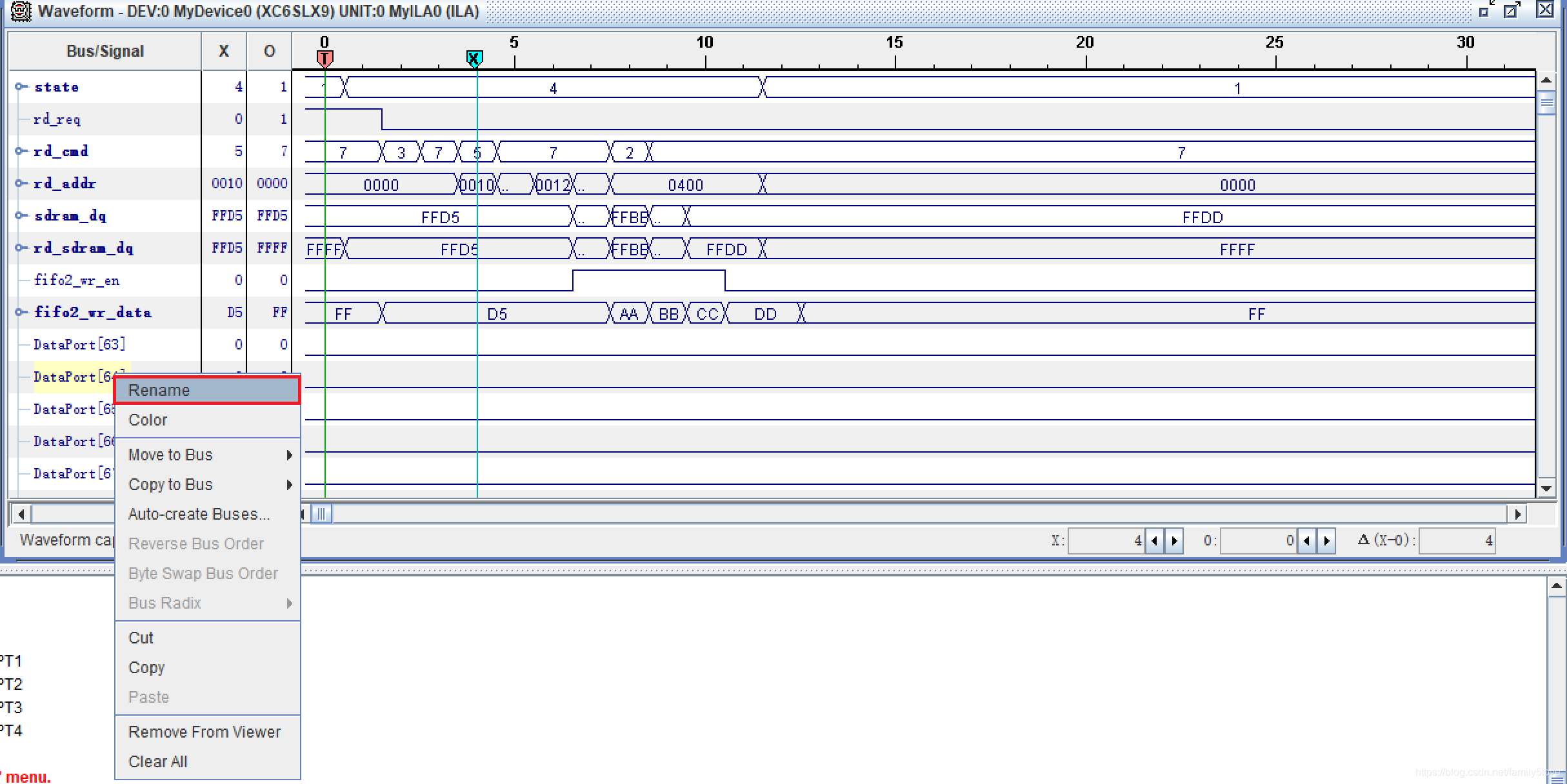
Task: Click right arrow of waveform horizontal scrollbar
Action: 1517,514
